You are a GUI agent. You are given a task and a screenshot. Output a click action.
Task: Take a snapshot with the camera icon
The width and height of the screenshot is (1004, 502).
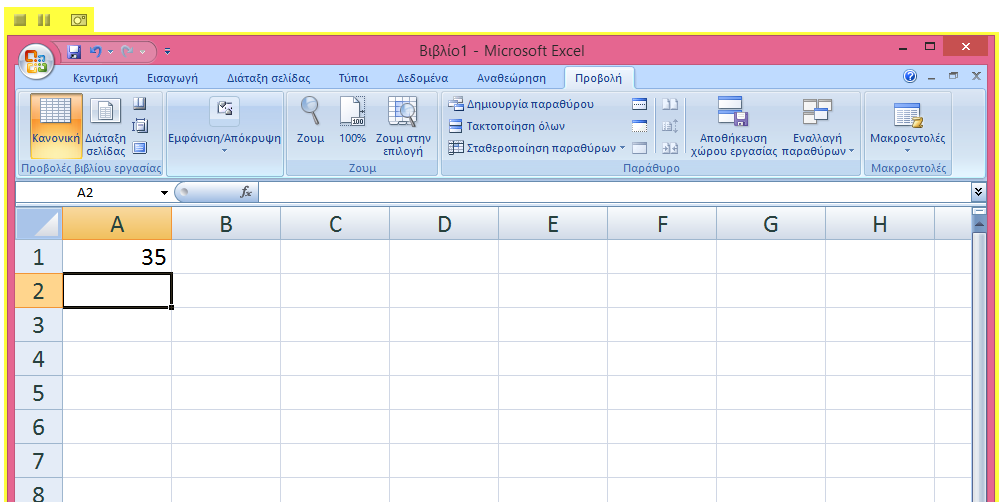coord(79,20)
